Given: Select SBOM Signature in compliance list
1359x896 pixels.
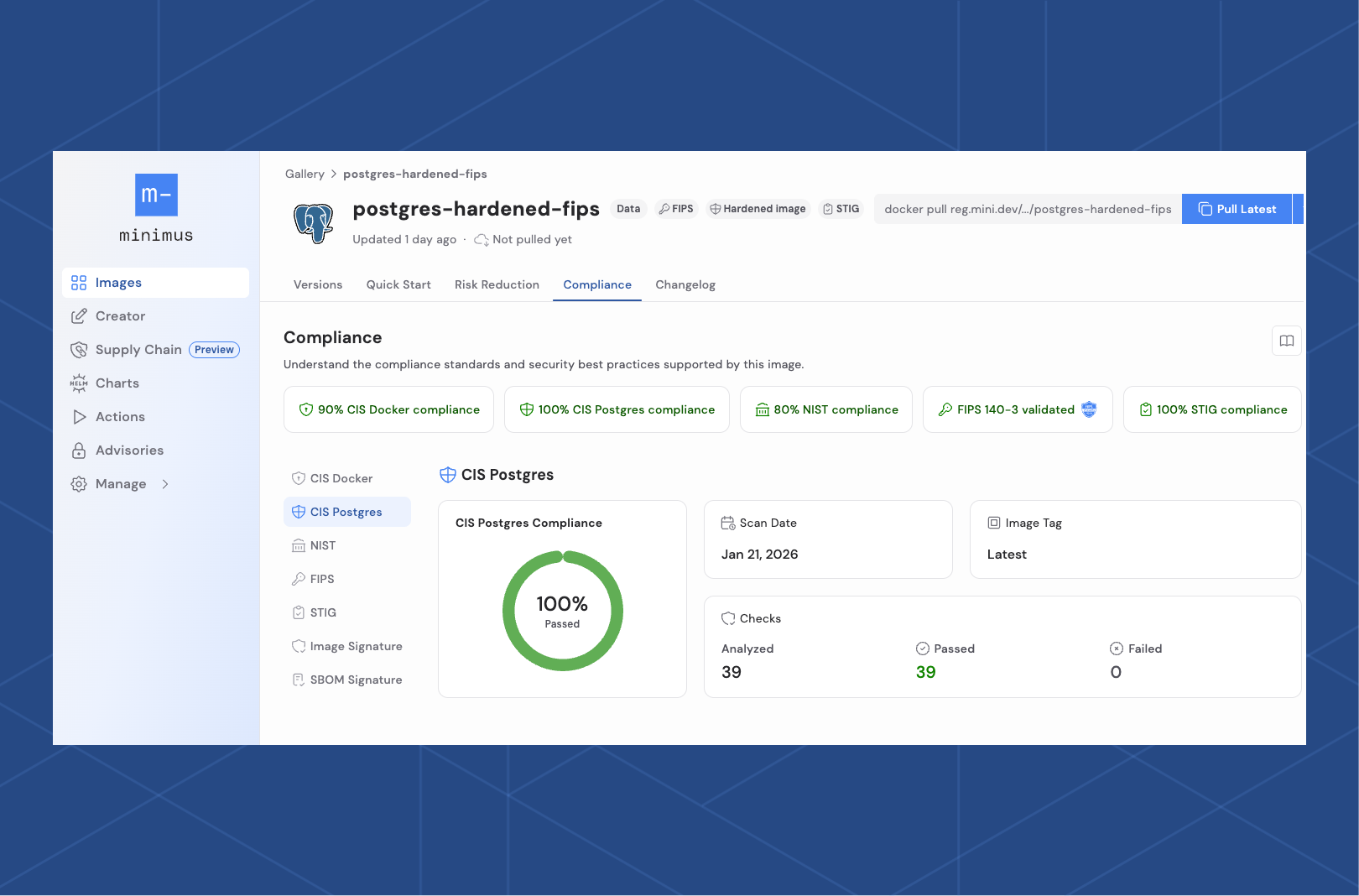Looking at the screenshot, I should pos(347,680).
